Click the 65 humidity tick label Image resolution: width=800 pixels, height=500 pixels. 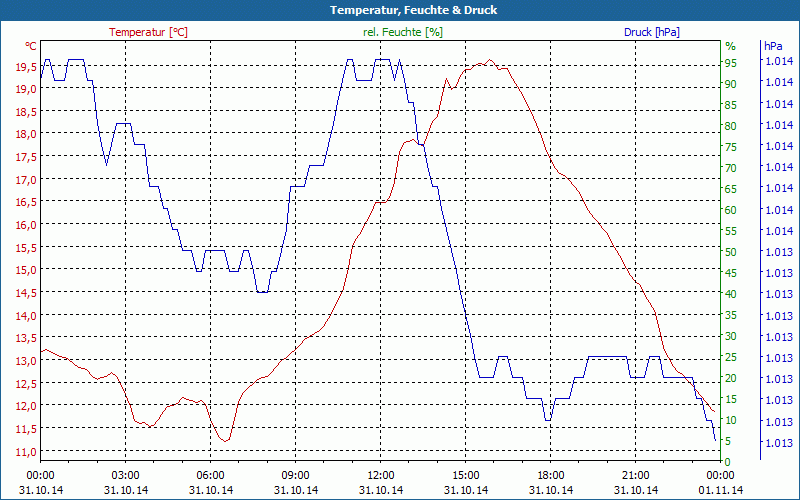click(731, 189)
